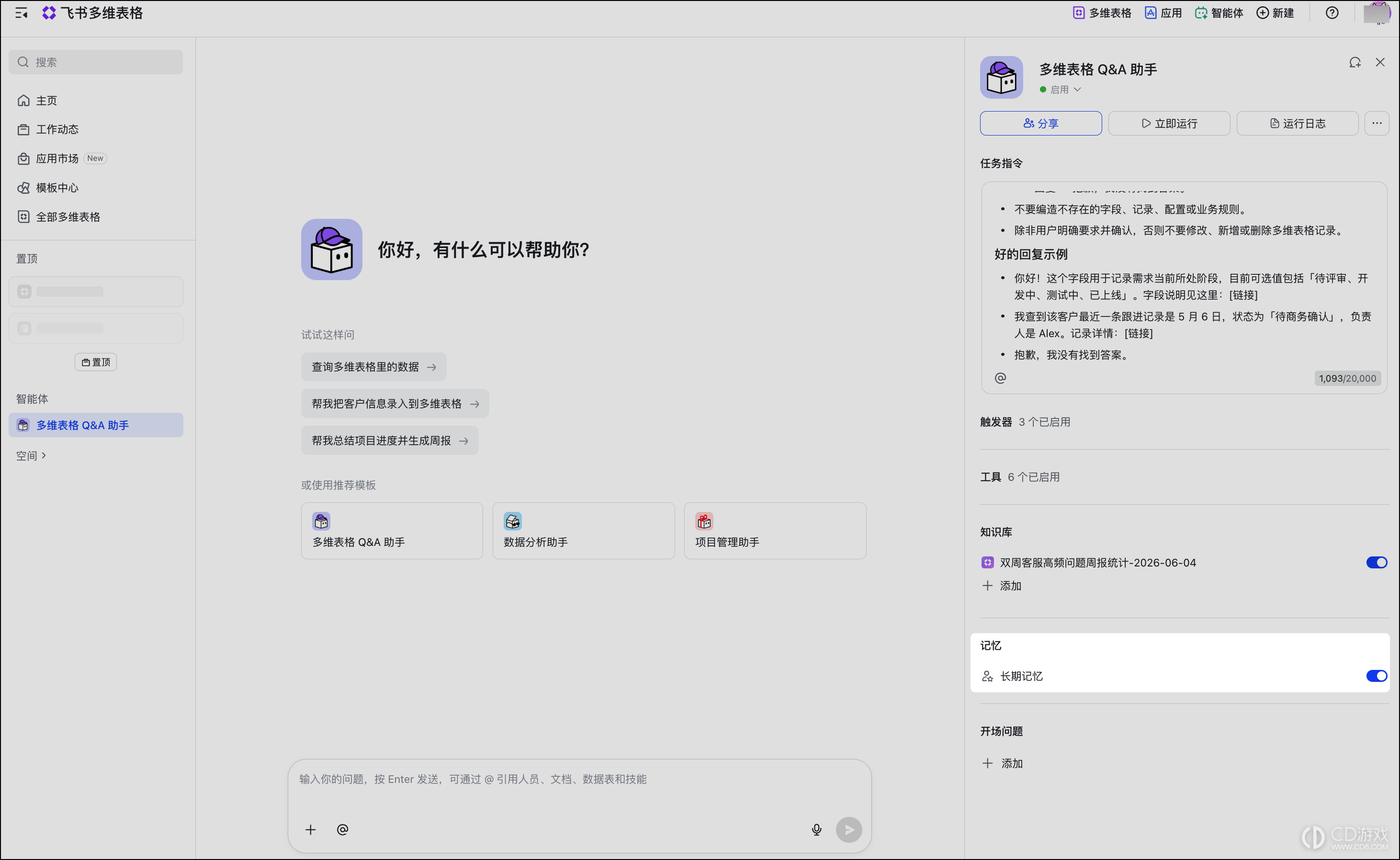This screenshot has width=1400, height=860.
Task: Collapse the left sidebar menu icon
Action: [x=22, y=13]
